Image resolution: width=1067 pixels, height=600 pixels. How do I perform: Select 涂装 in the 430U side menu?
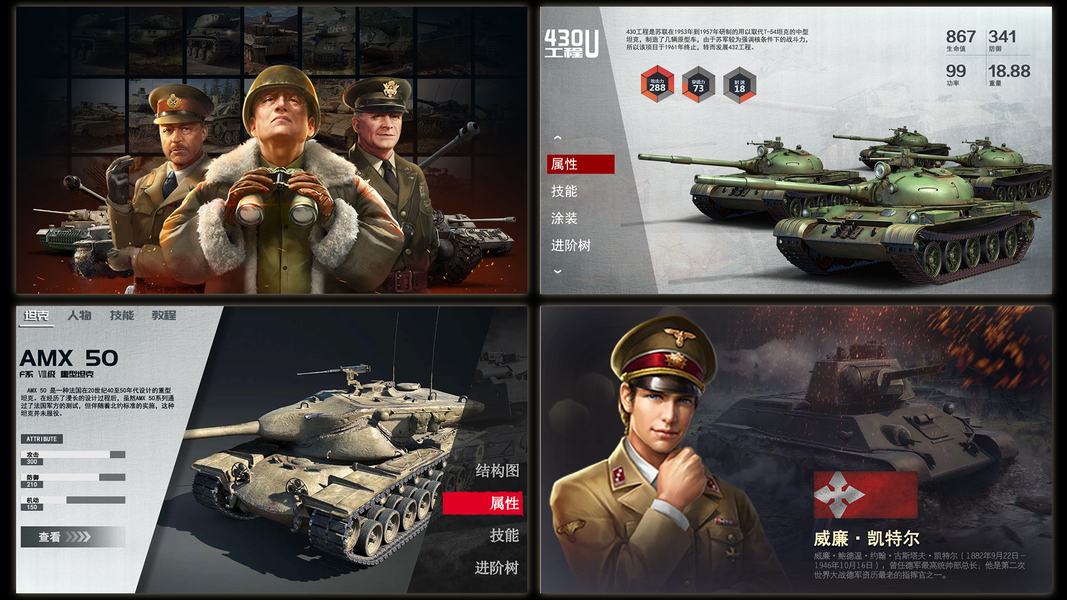point(564,218)
